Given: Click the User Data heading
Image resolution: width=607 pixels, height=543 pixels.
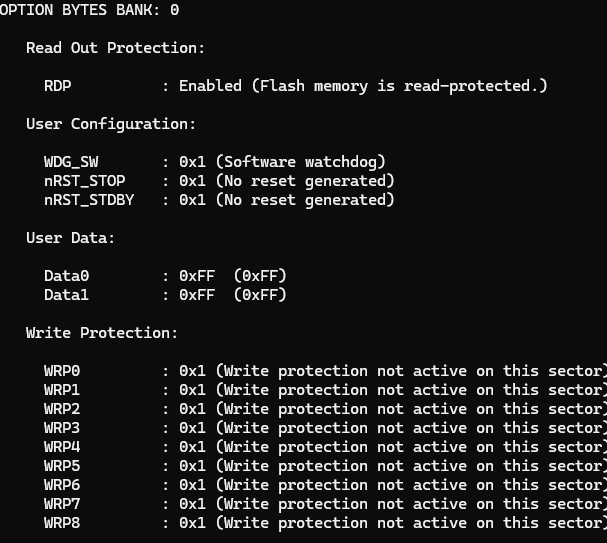Looking at the screenshot, I should (70, 238).
